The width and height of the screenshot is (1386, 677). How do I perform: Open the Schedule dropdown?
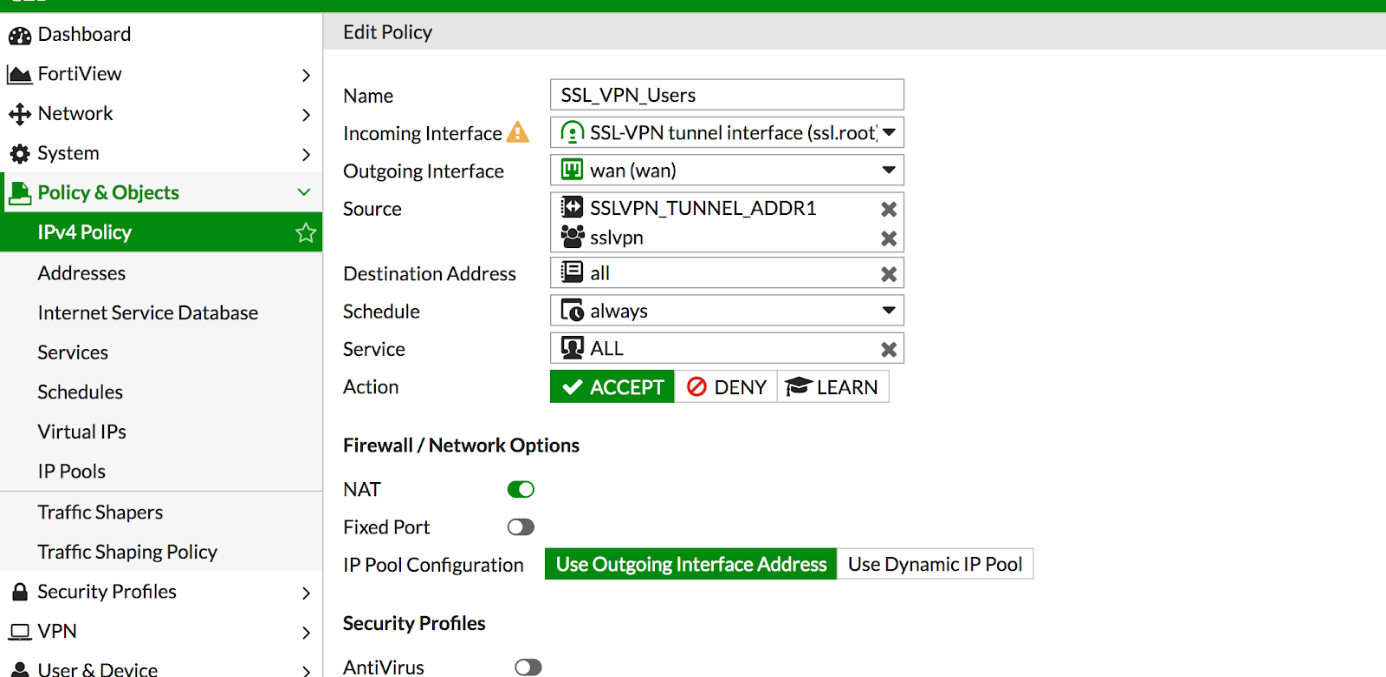point(888,311)
